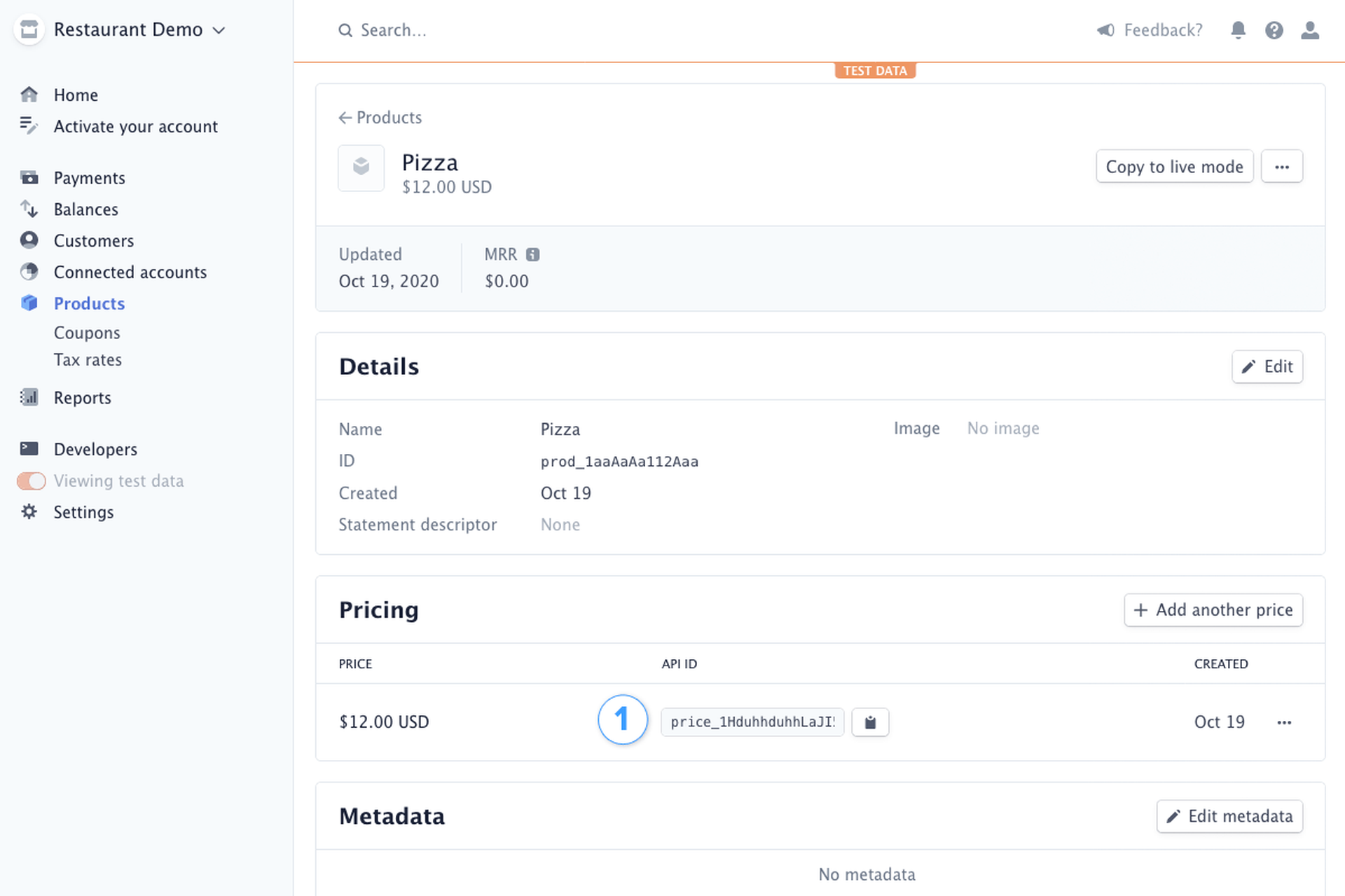Open Balances from the sidebar
The height and width of the screenshot is (896, 1345).
click(85, 209)
